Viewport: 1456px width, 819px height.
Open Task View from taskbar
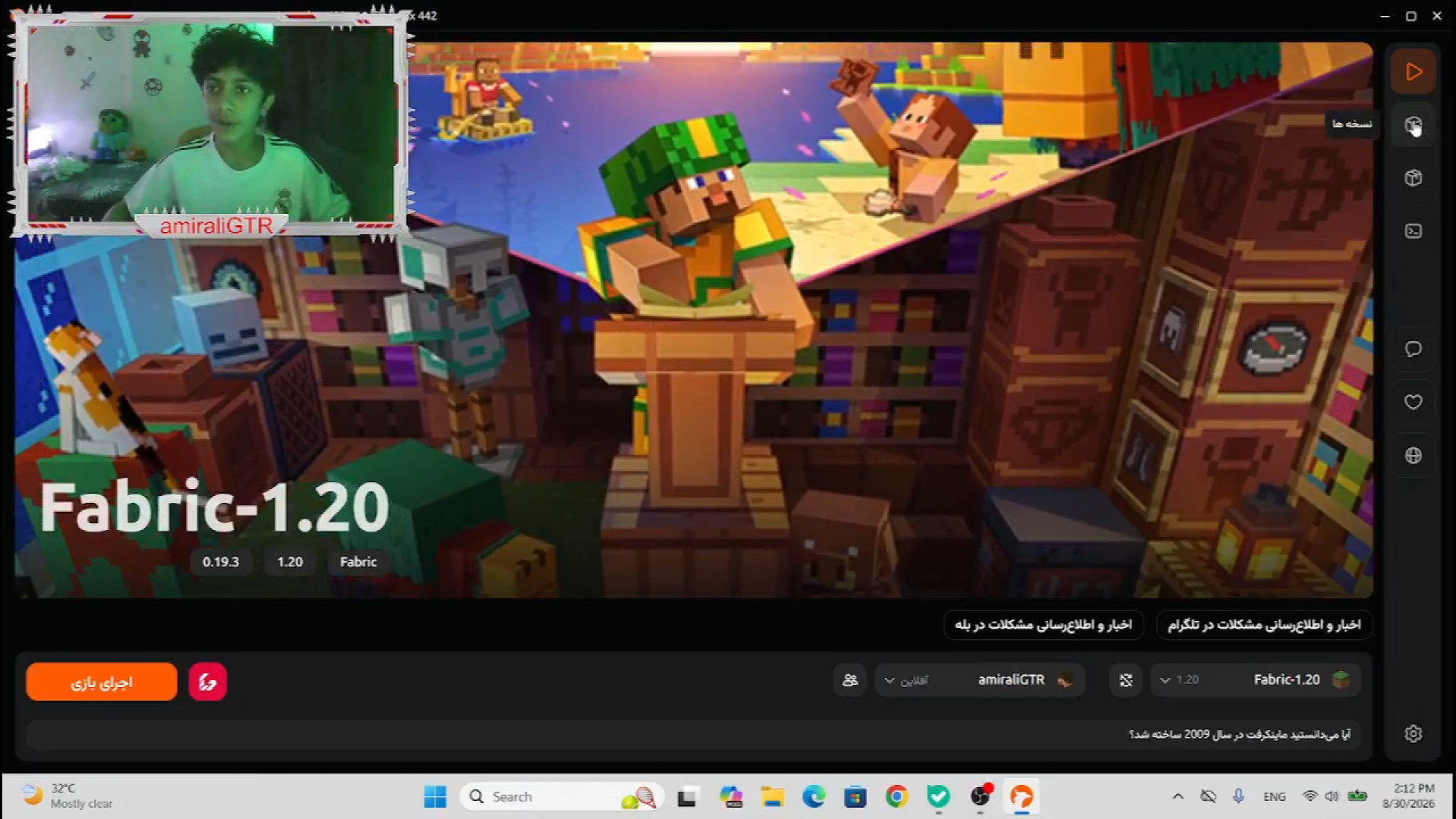[x=687, y=796]
